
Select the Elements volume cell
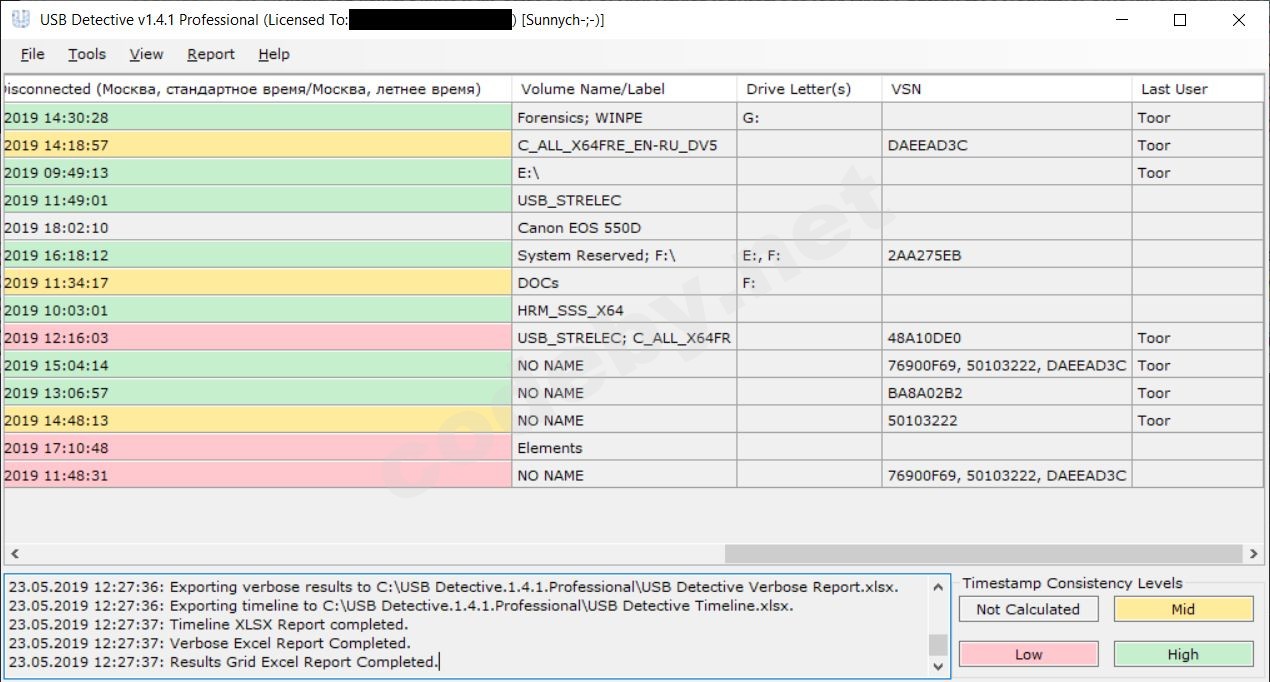click(624, 448)
